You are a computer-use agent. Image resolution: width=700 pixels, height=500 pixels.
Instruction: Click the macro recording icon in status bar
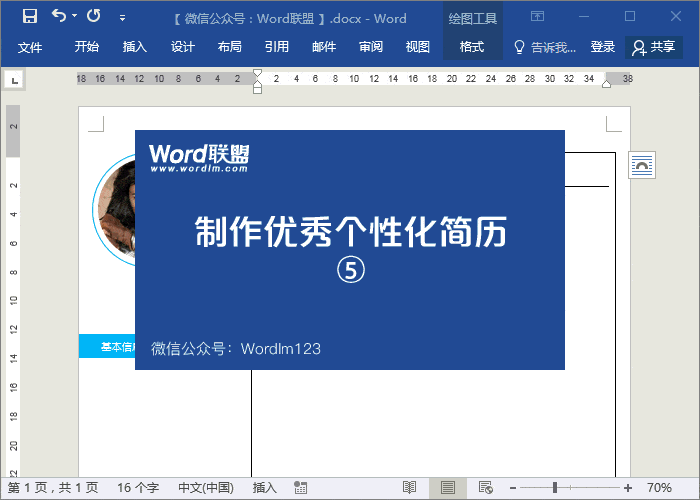tap(300, 488)
